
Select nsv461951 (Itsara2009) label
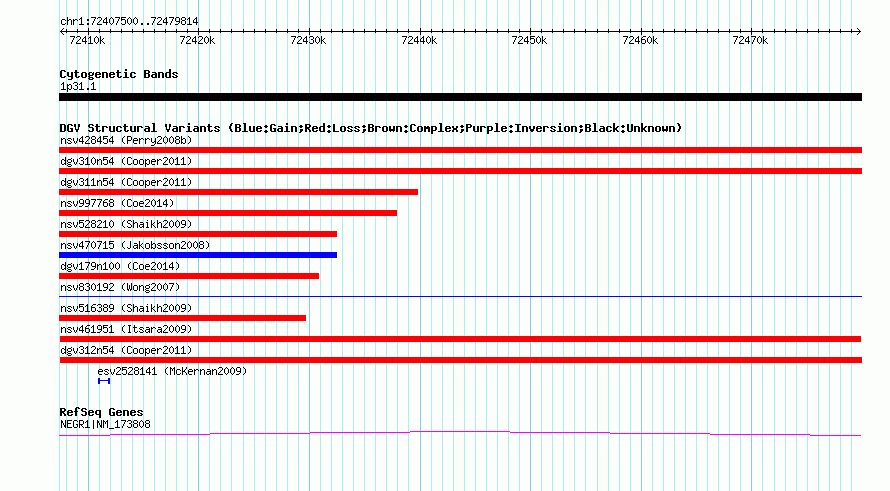(126, 329)
